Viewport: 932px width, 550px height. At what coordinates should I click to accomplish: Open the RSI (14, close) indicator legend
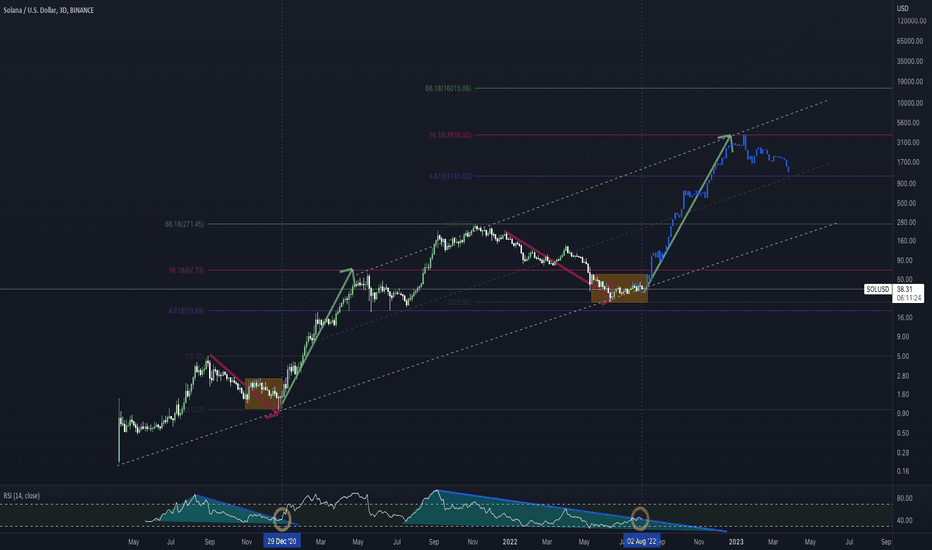[x=22, y=495]
